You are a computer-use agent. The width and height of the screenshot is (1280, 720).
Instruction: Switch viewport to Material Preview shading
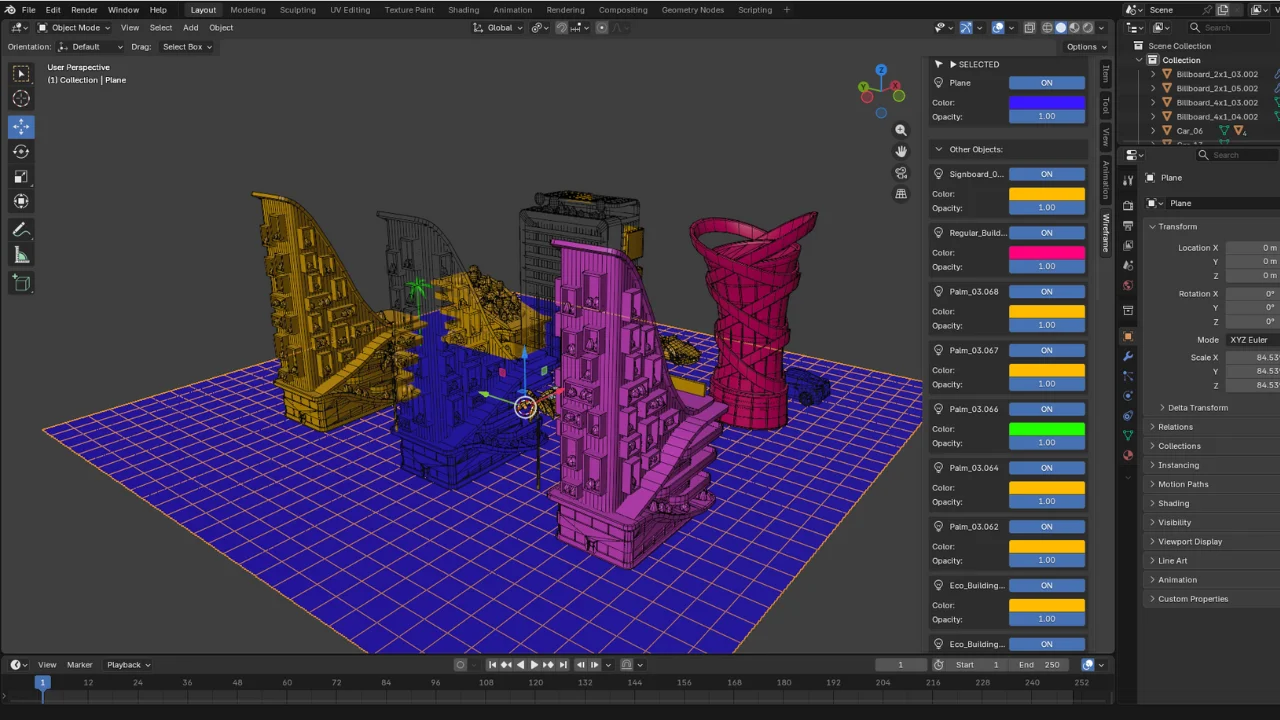click(x=1073, y=27)
